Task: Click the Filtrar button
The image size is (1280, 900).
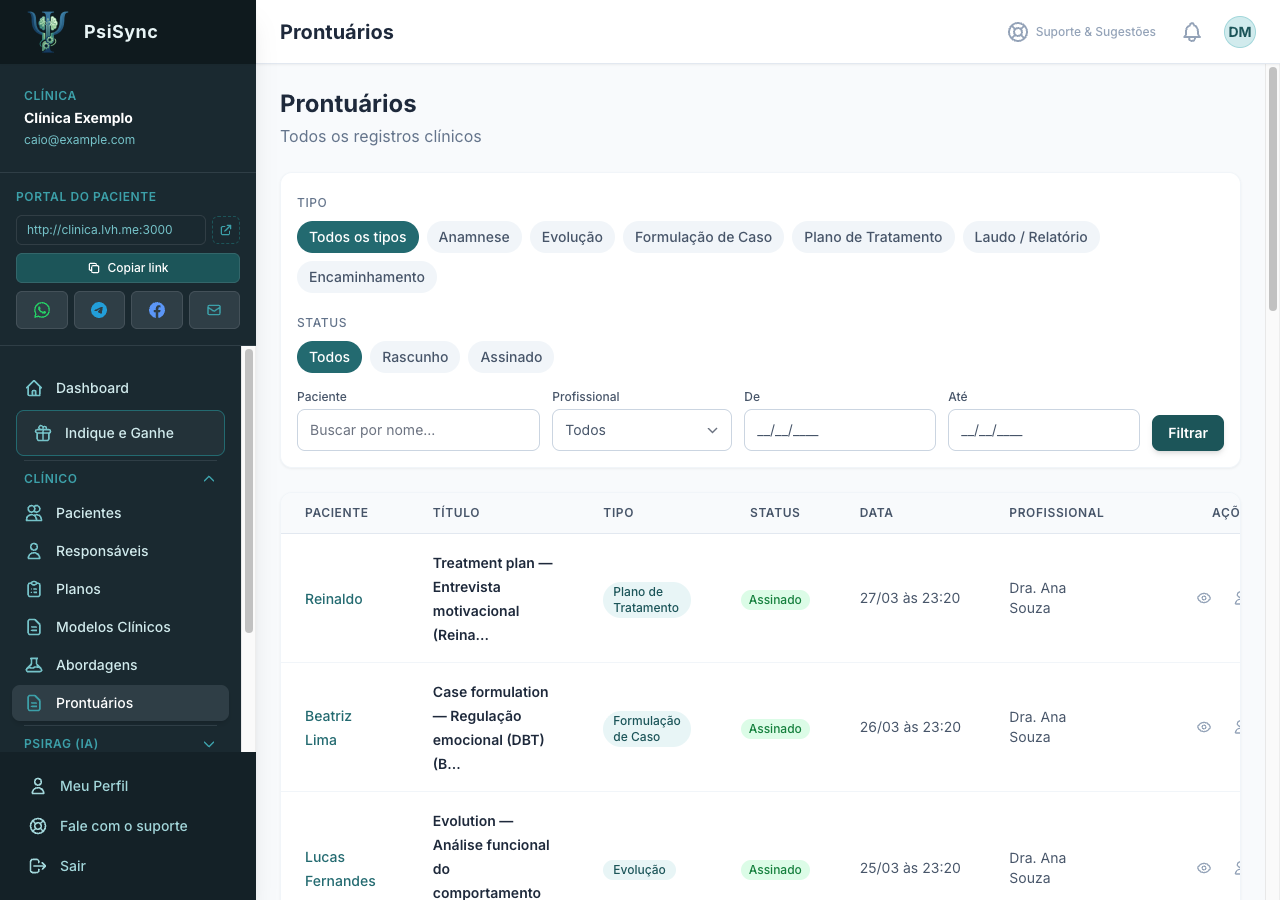Action: click(x=1188, y=433)
